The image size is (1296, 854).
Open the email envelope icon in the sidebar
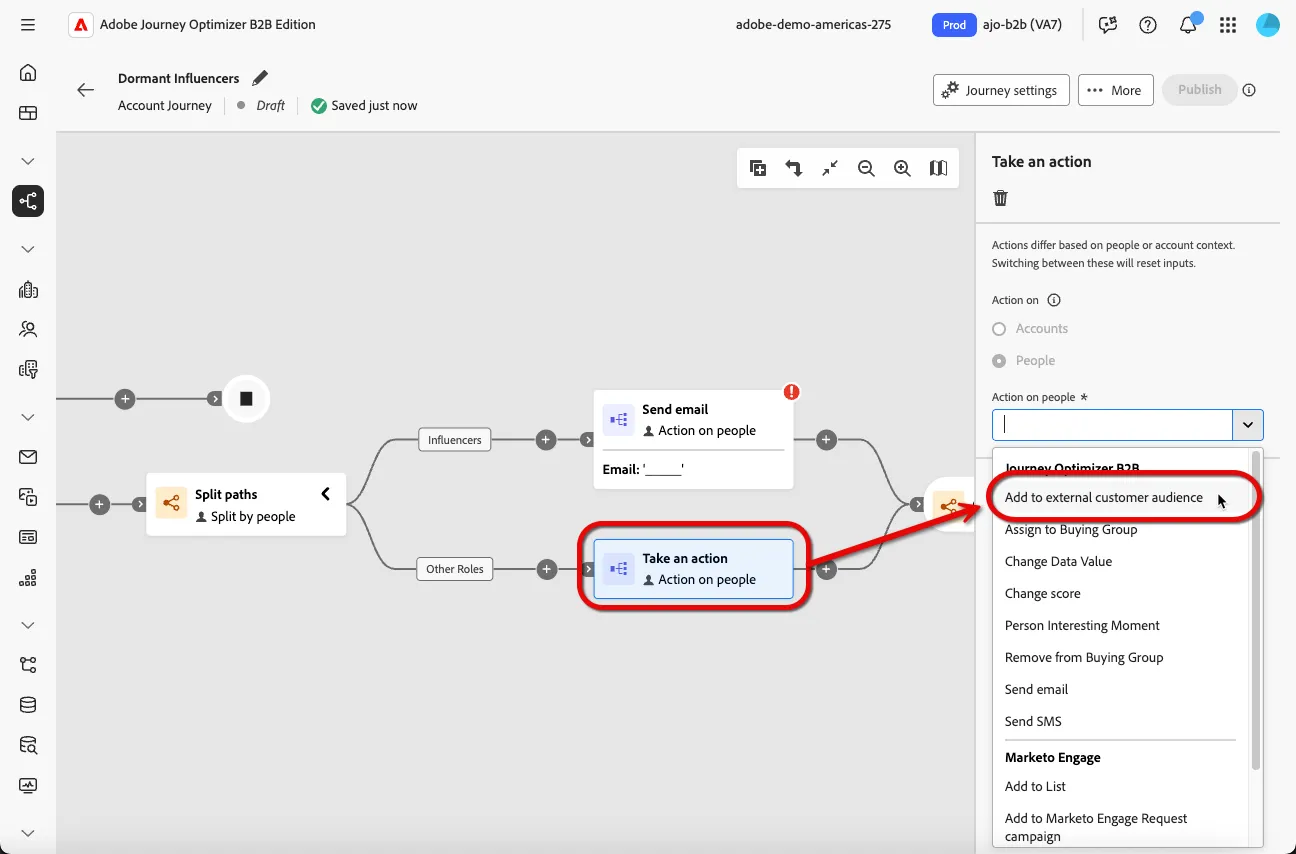pos(28,457)
